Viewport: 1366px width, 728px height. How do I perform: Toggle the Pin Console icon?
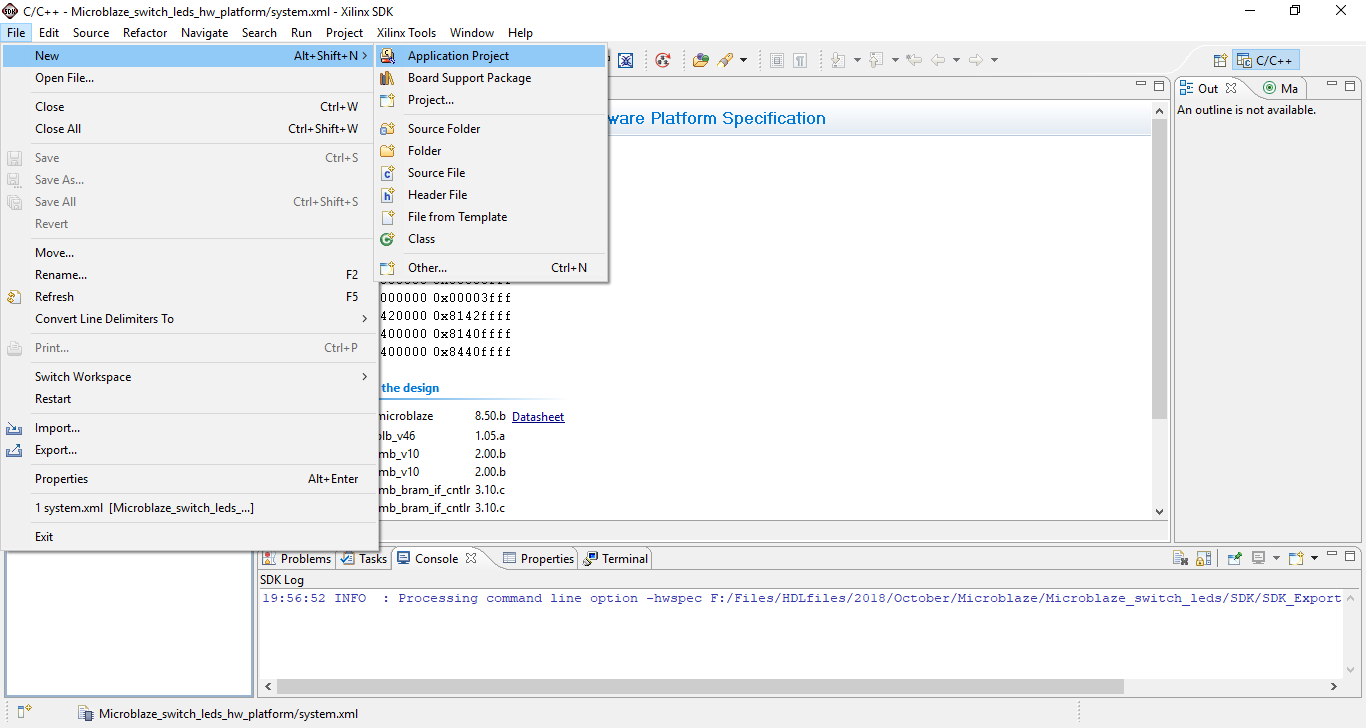coord(1235,558)
